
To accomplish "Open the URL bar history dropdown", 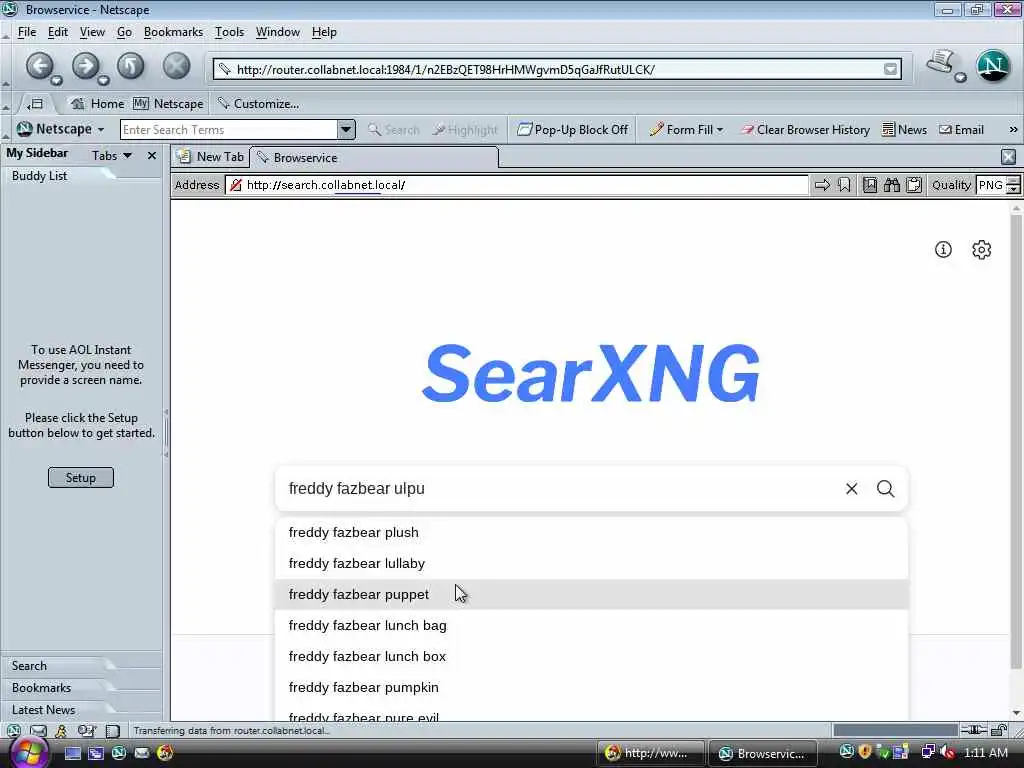I will (x=890, y=69).
